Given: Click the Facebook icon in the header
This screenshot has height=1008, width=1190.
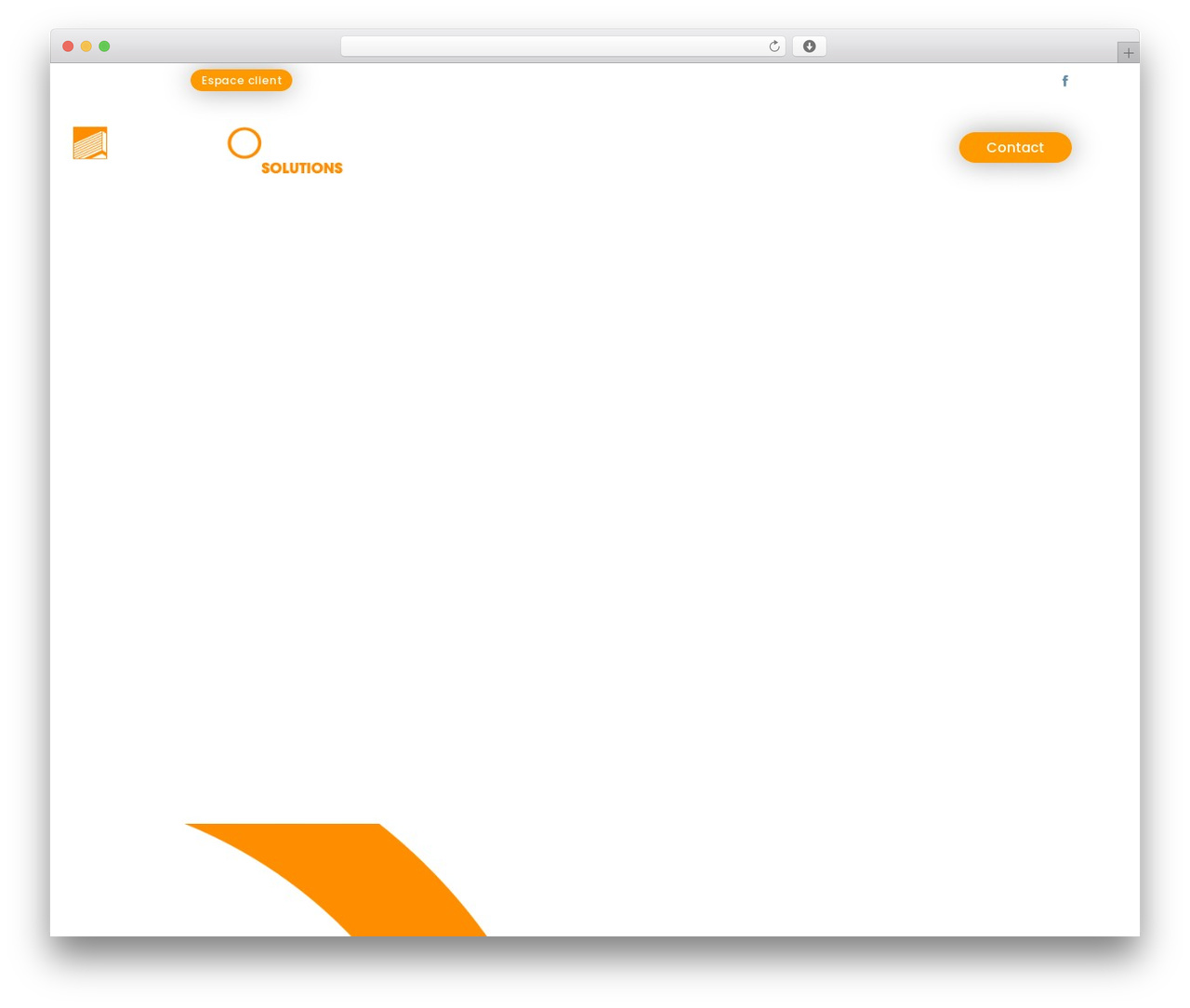Looking at the screenshot, I should pos(1064,81).
